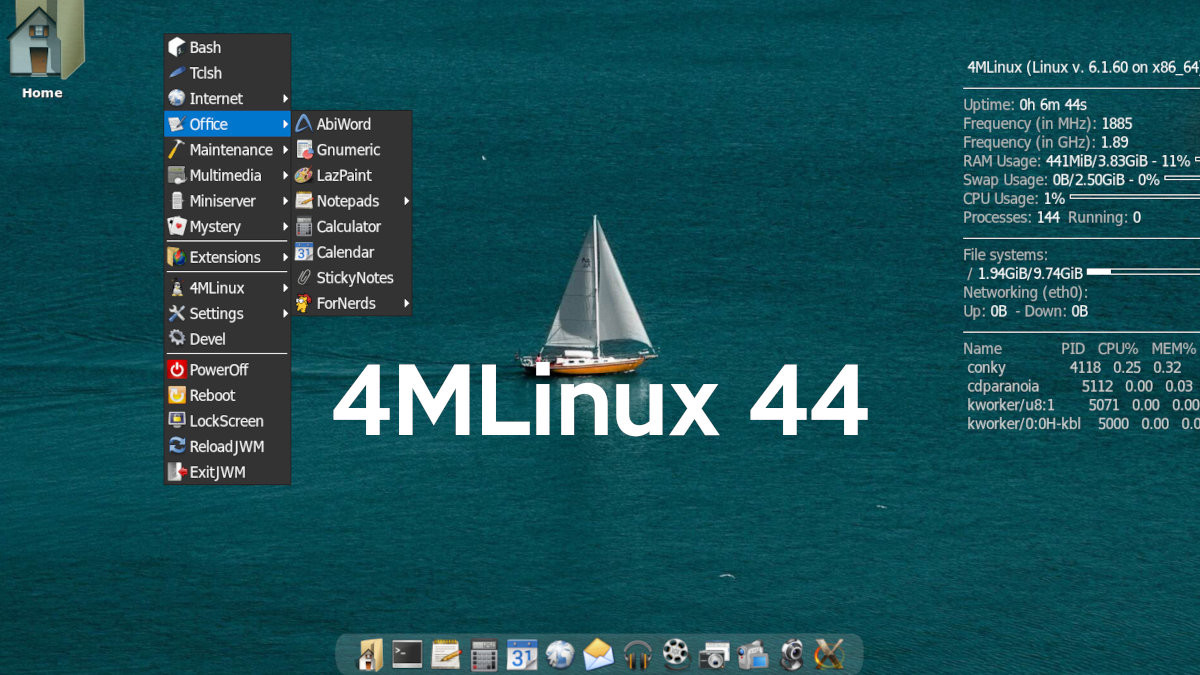Launch Gnumeric from the Office submenu
Screen dimensions: 1200x675
click(x=351, y=150)
